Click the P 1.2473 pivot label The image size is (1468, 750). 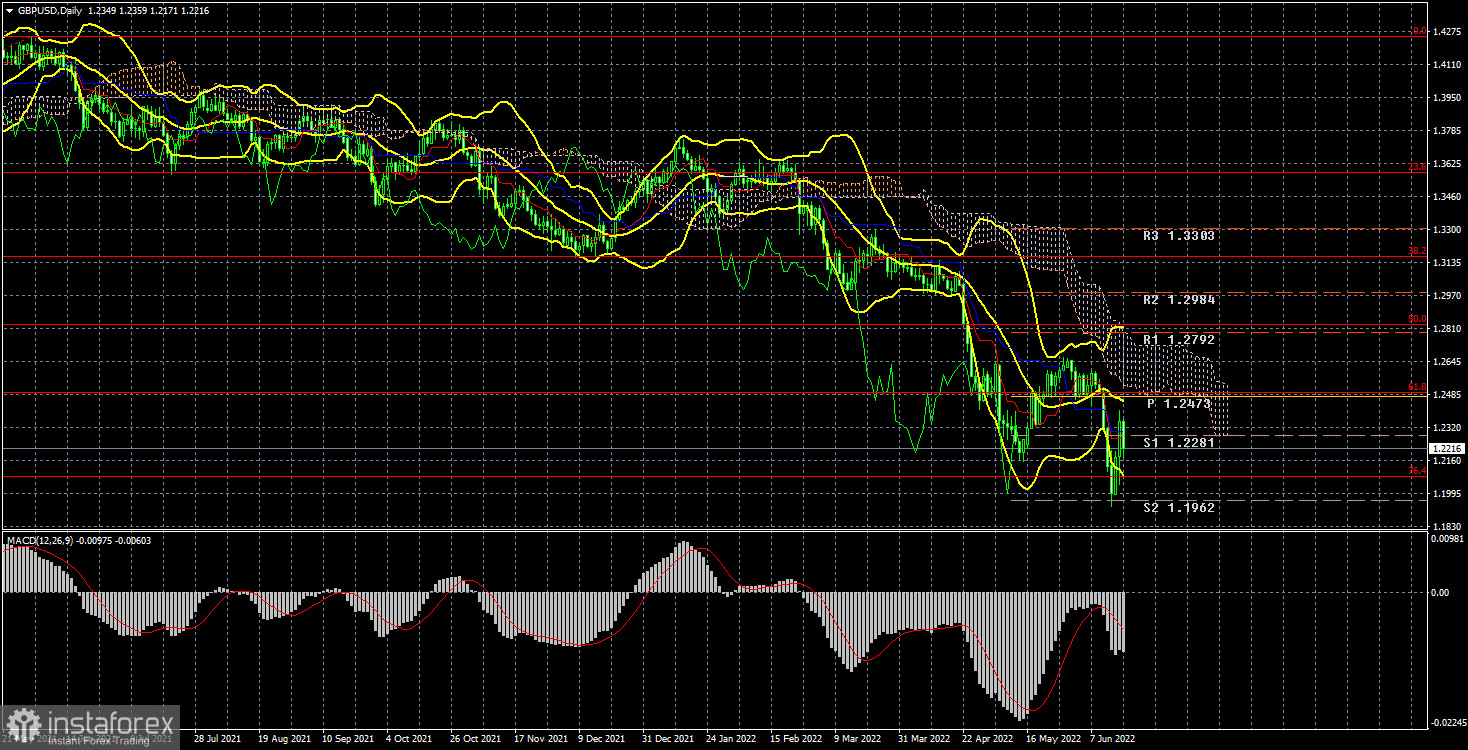coord(1179,404)
